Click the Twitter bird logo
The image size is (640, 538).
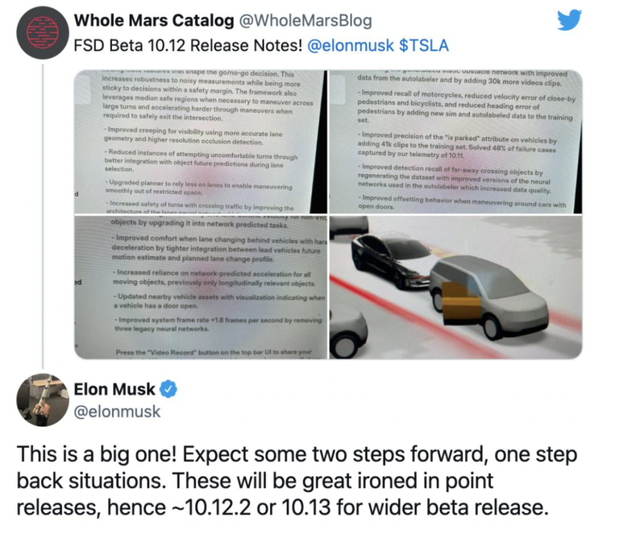point(569,20)
